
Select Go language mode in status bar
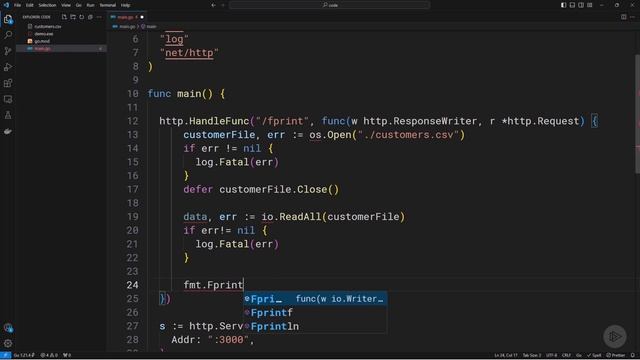click(578, 355)
